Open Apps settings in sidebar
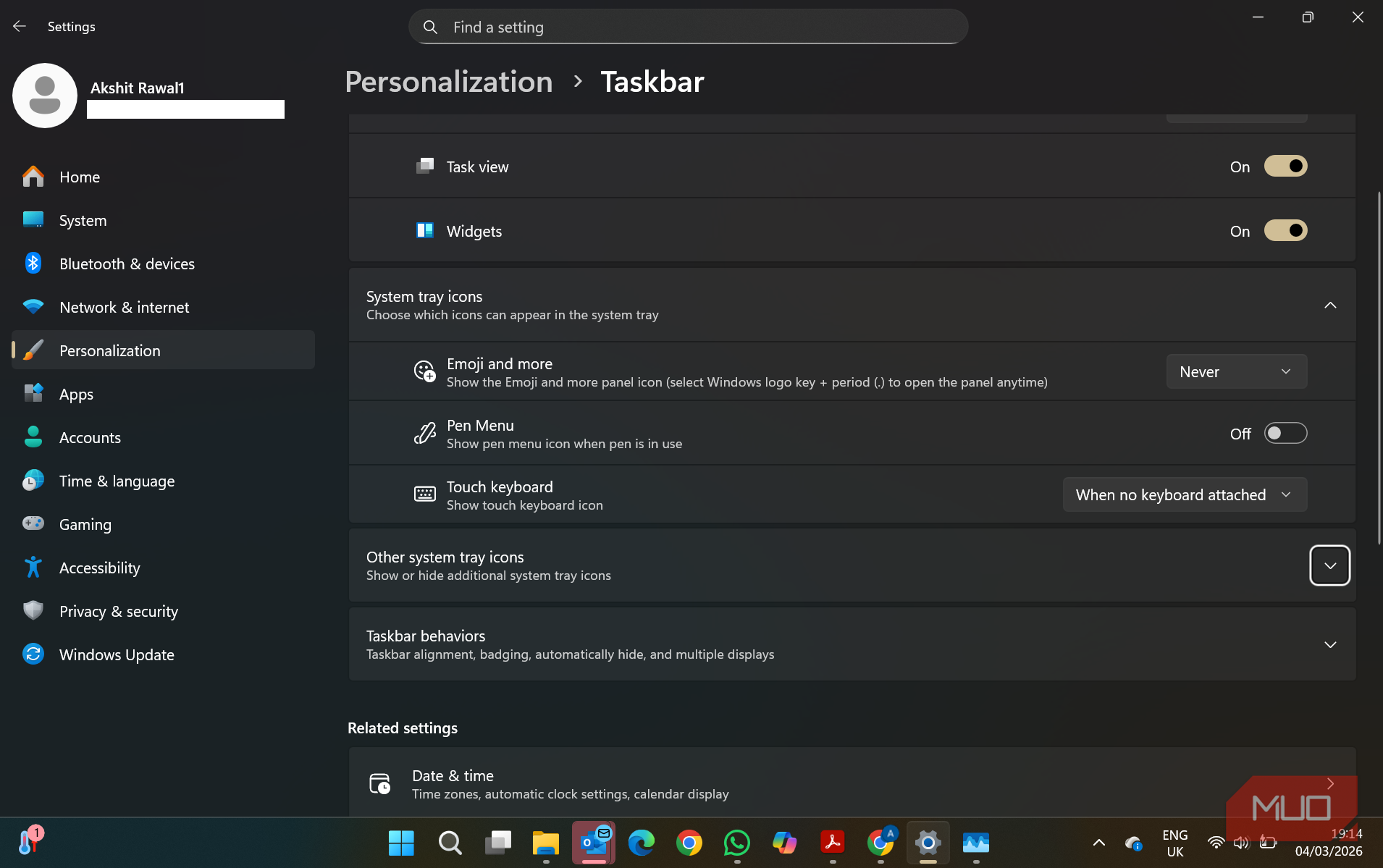 coord(163,394)
